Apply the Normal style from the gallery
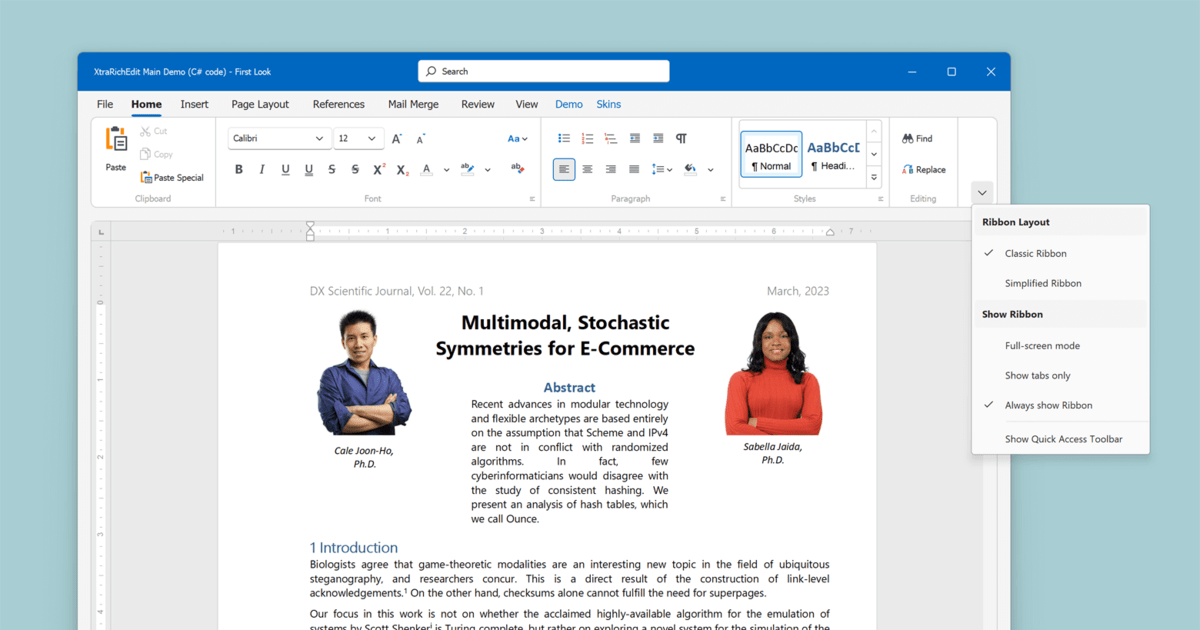Viewport: 1200px width, 630px height. click(770, 154)
